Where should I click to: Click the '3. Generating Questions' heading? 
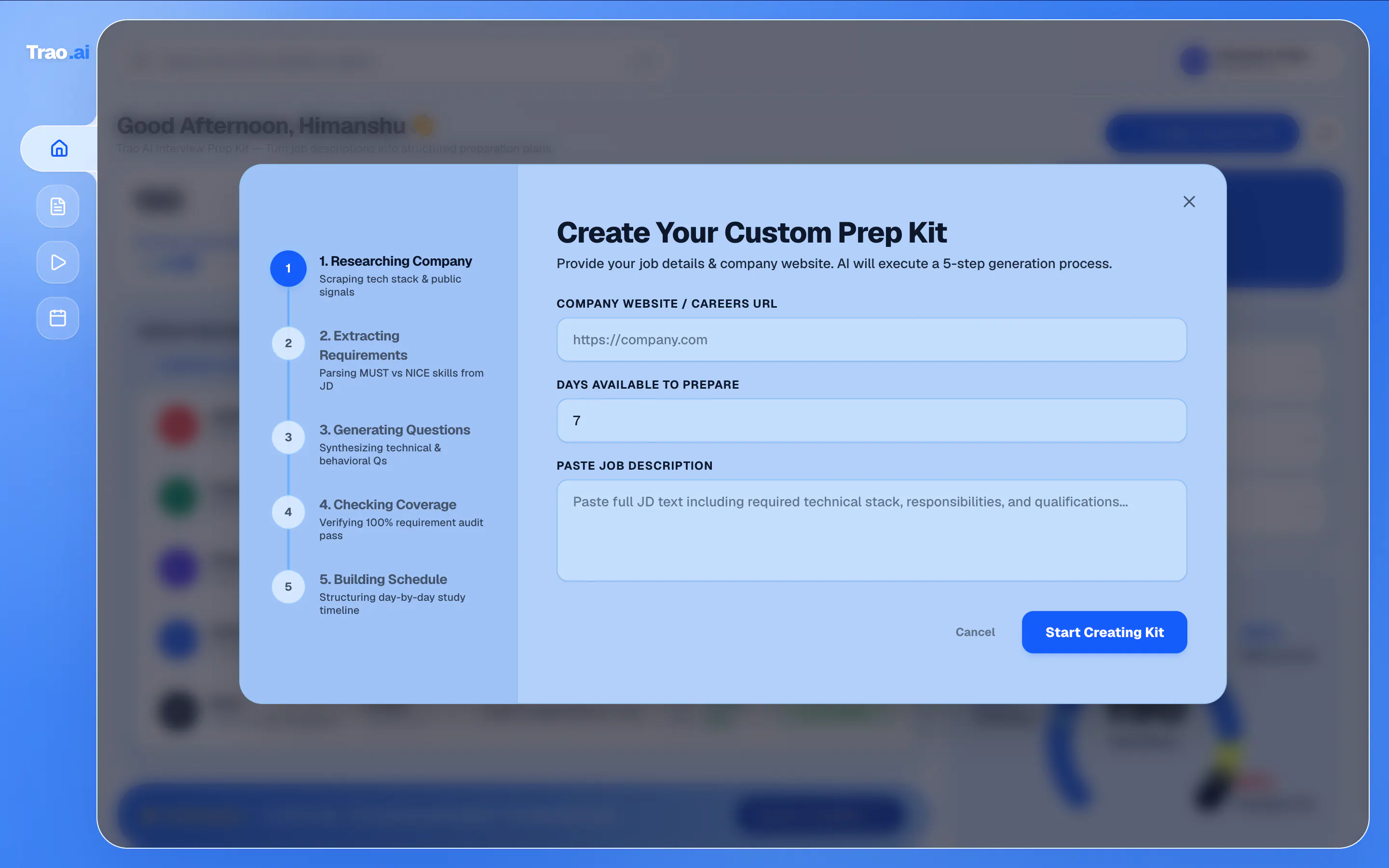click(x=395, y=430)
